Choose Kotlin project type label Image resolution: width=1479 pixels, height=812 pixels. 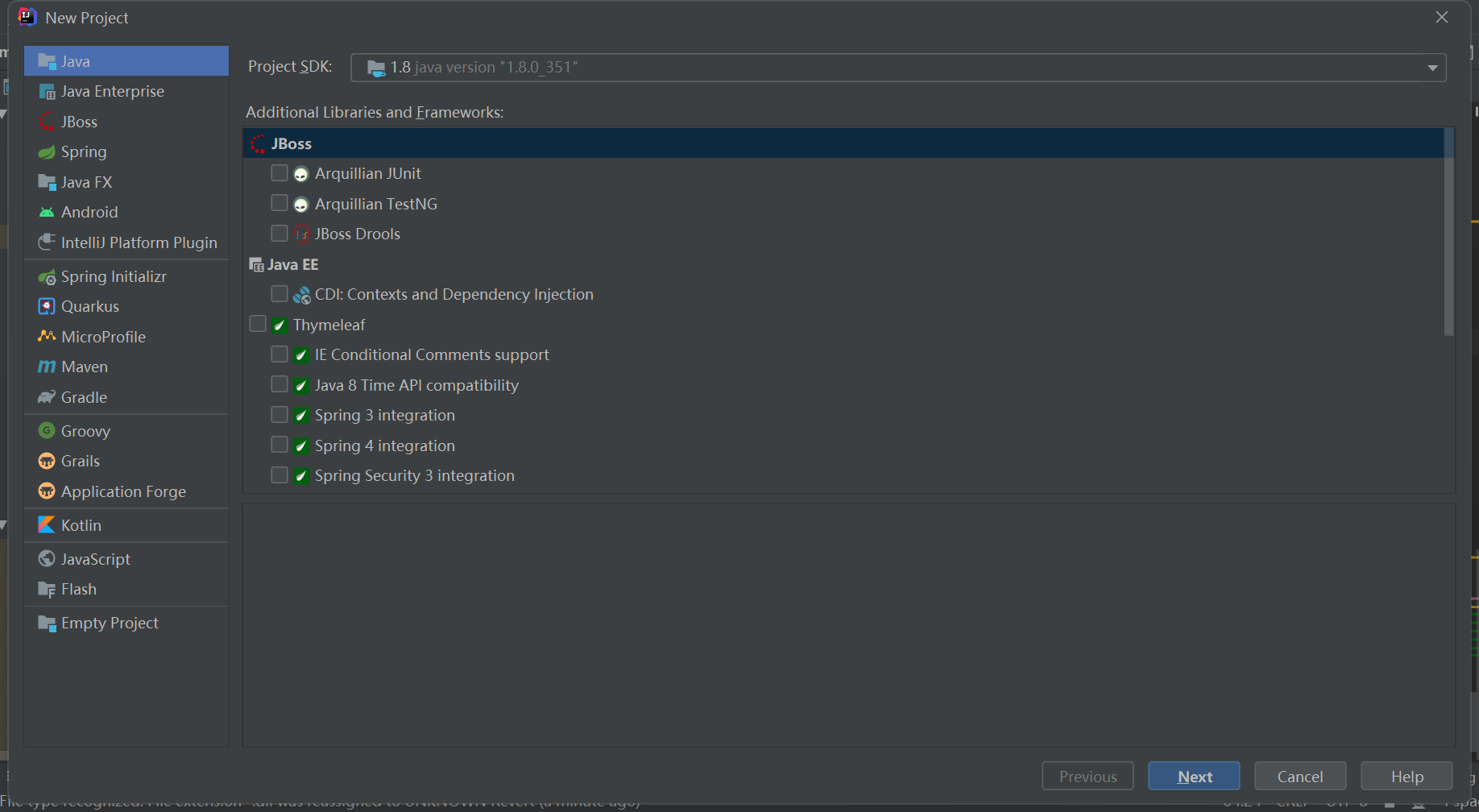point(81,525)
